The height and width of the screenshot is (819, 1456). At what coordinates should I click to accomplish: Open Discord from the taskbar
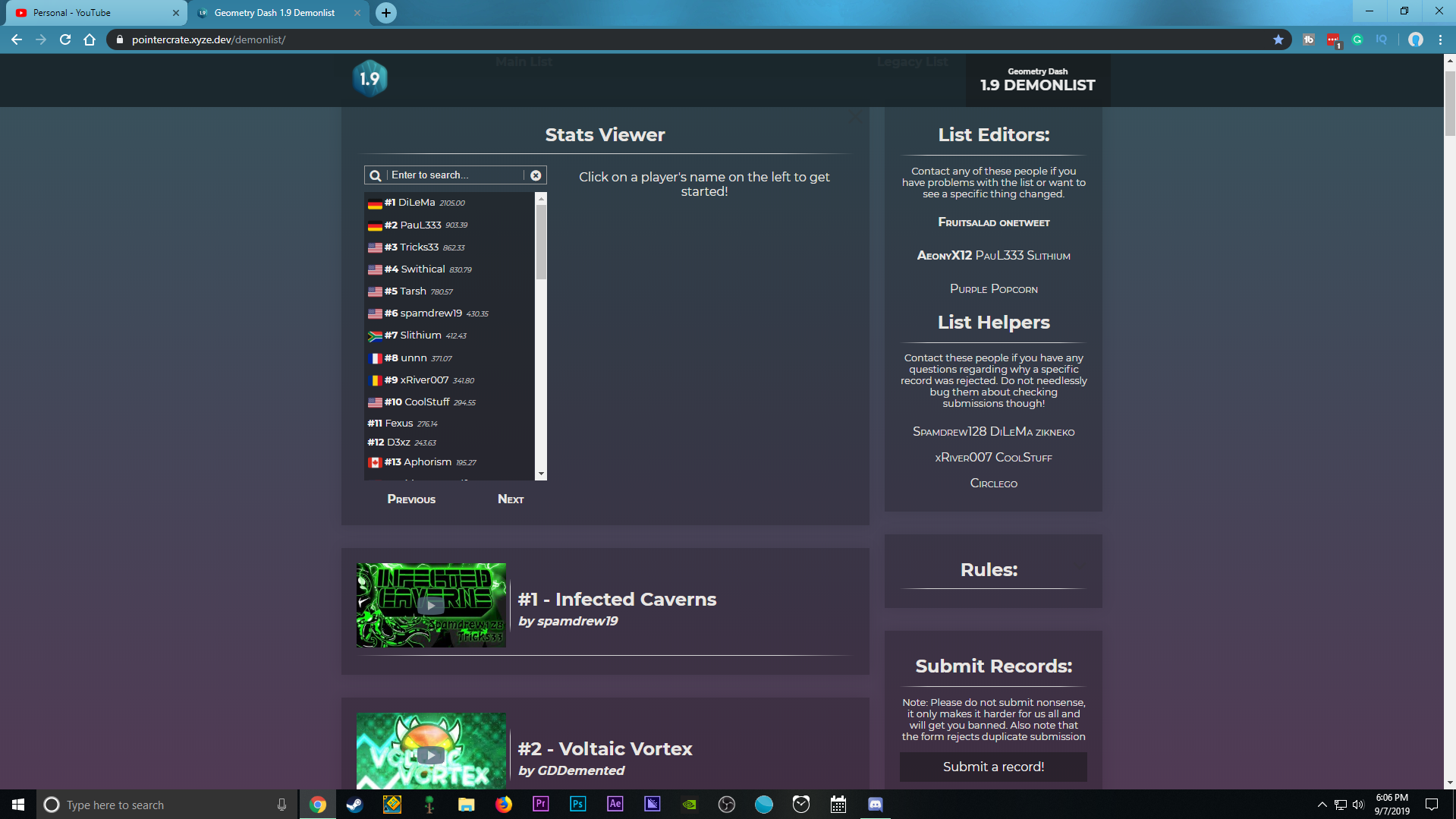[875, 805]
